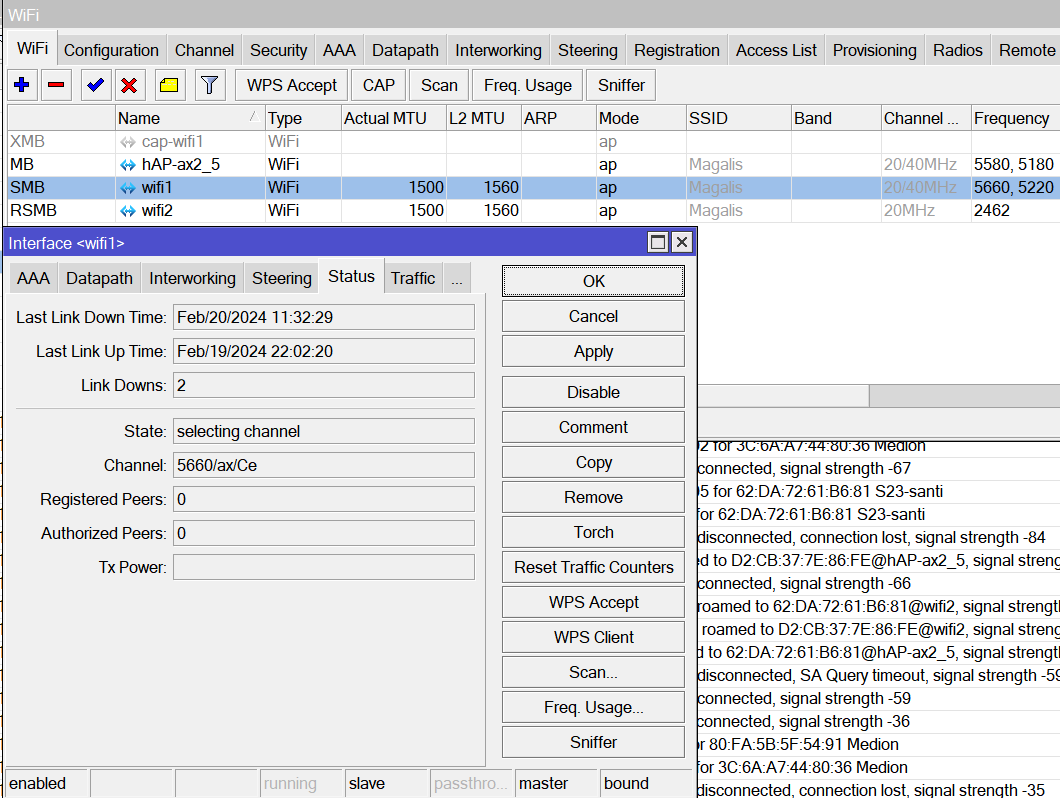The height and width of the screenshot is (798, 1060).
Task: Reset Traffic Counters for wifi1
Action: pyautogui.click(x=593, y=567)
